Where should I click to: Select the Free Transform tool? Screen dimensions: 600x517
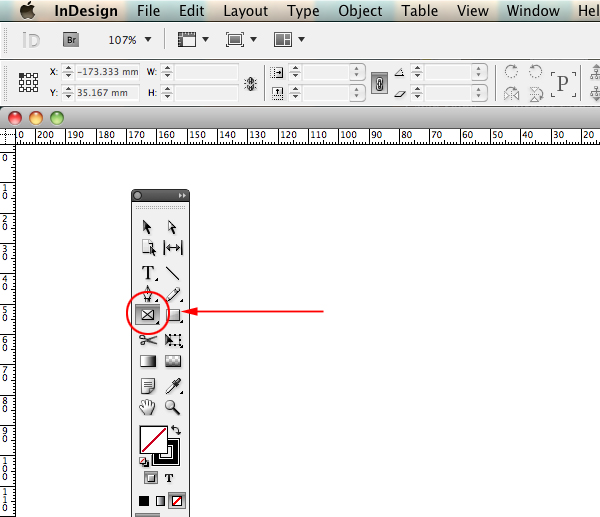173,340
